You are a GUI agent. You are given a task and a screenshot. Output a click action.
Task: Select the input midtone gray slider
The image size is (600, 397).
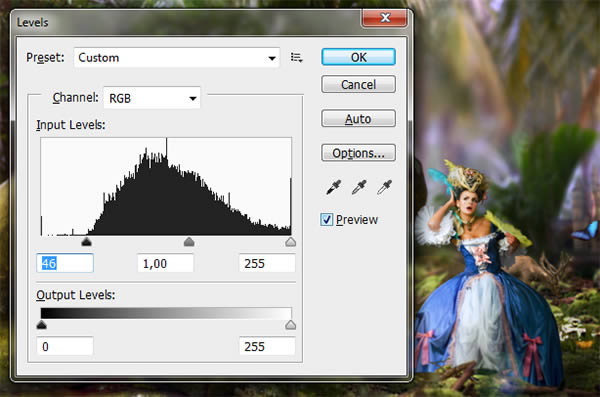(x=189, y=242)
